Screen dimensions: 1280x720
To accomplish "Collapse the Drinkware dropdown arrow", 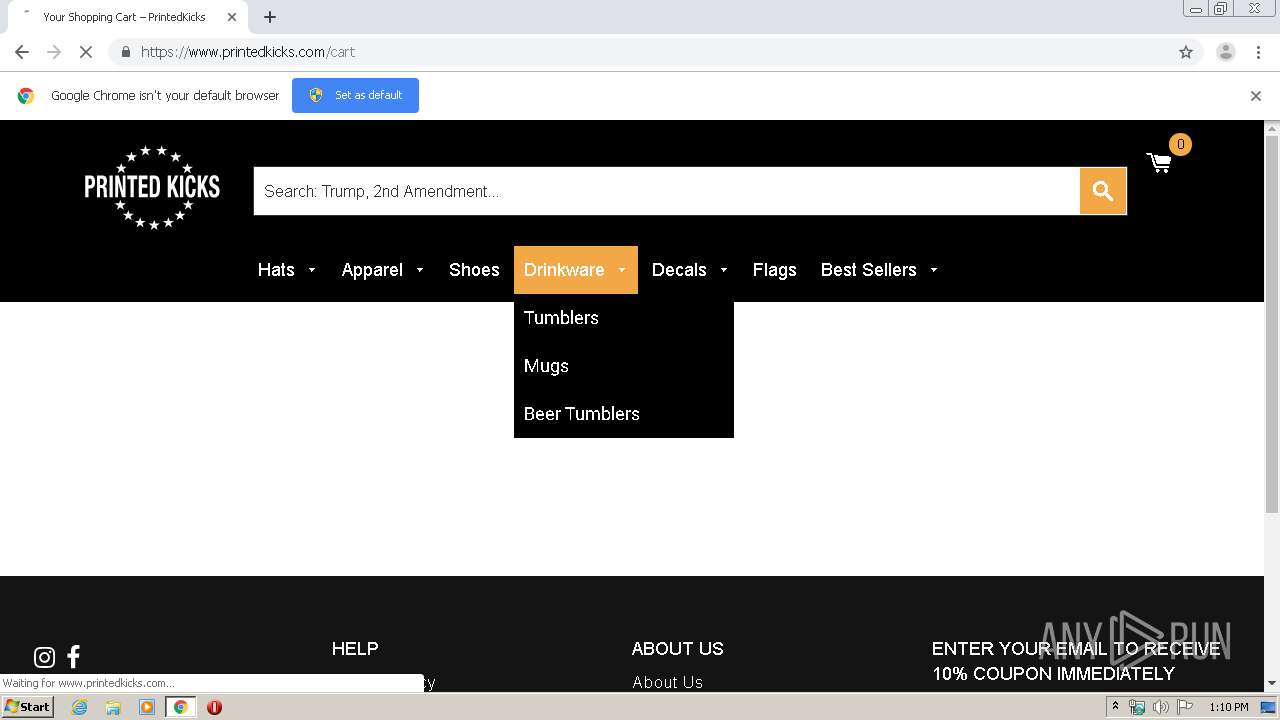I will [622, 270].
